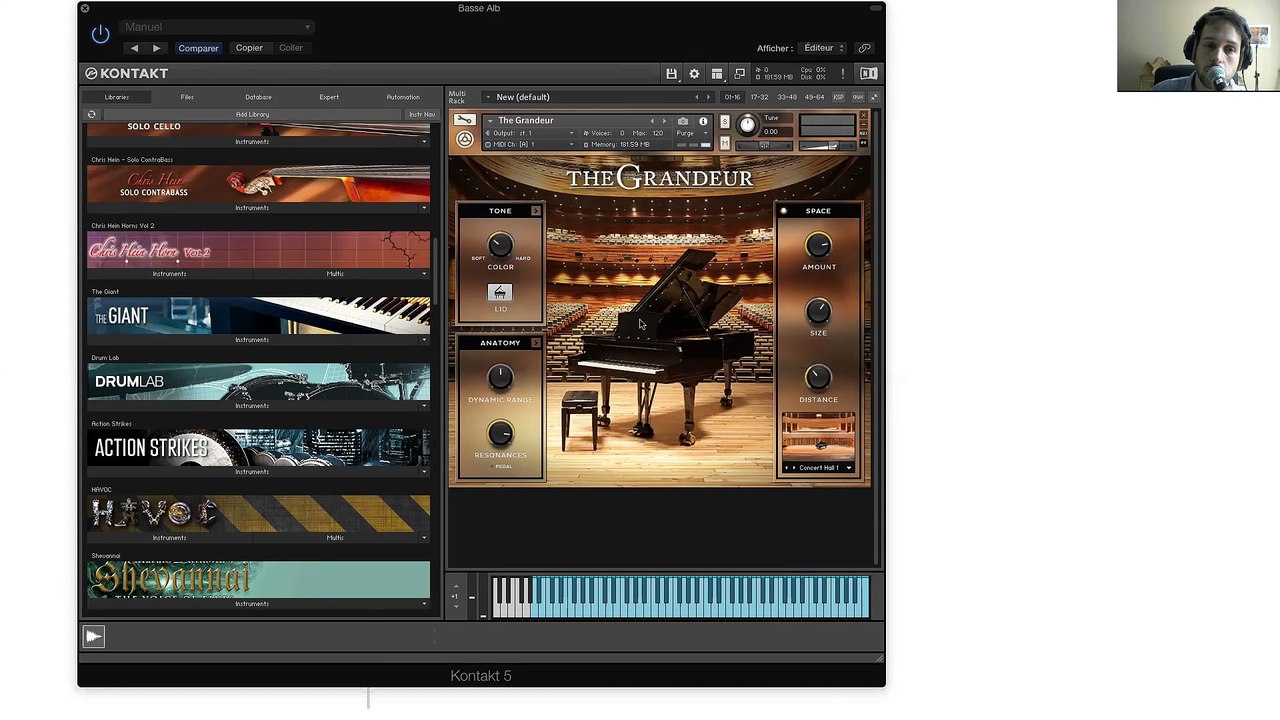Image resolution: width=1280 pixels, height=720 pixels.
Task: Click the exclamation panic button
Action: pyautogui.click(x=843, y=74)
